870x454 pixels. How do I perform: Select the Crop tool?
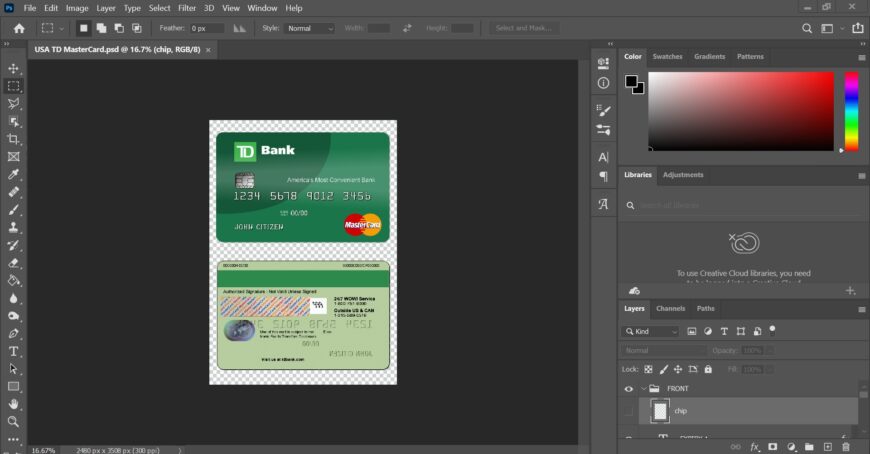(13, 139)
